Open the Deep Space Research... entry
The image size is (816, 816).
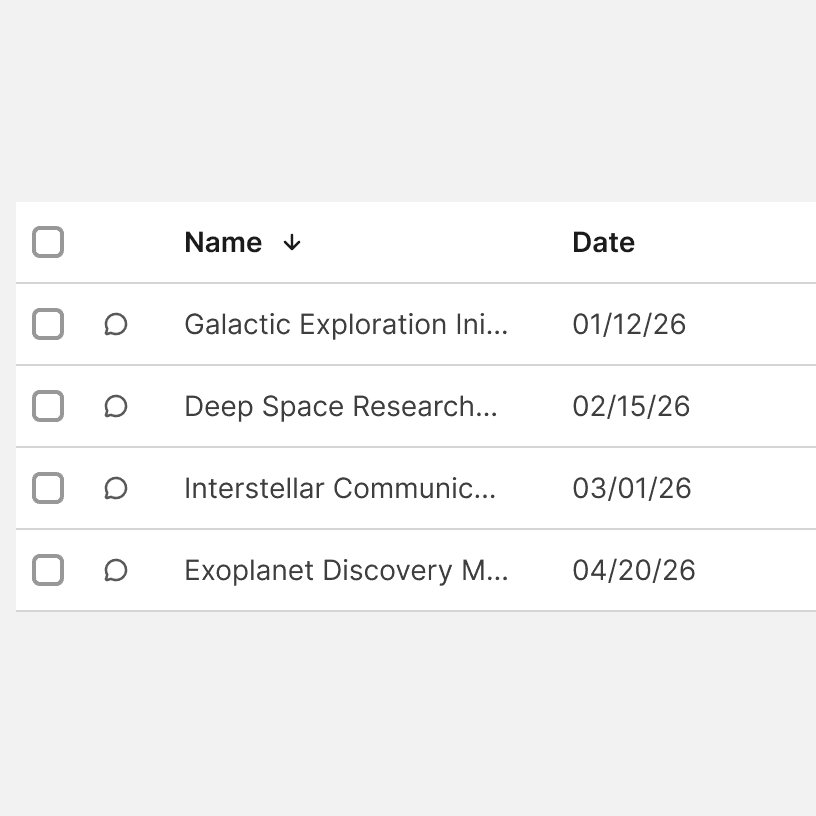point(340,407)
